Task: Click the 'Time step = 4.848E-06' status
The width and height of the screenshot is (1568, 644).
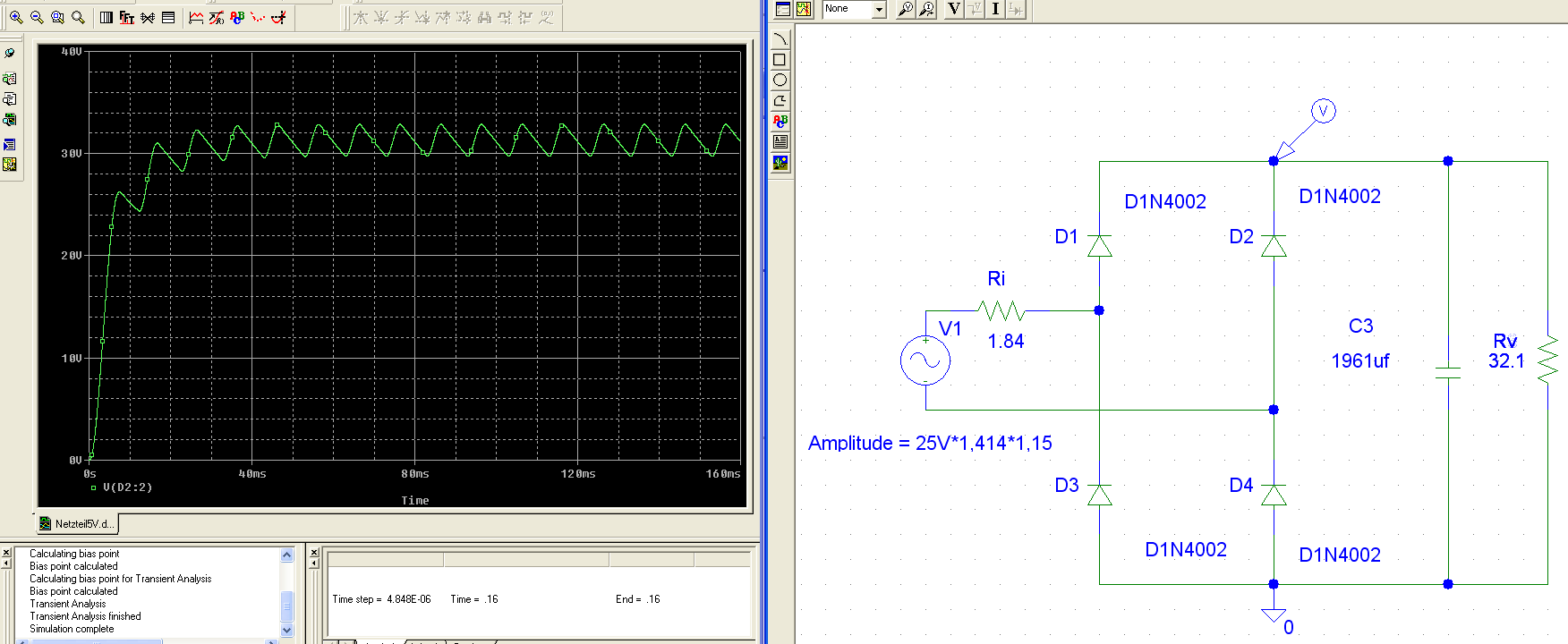Action: tap(381, 599)
